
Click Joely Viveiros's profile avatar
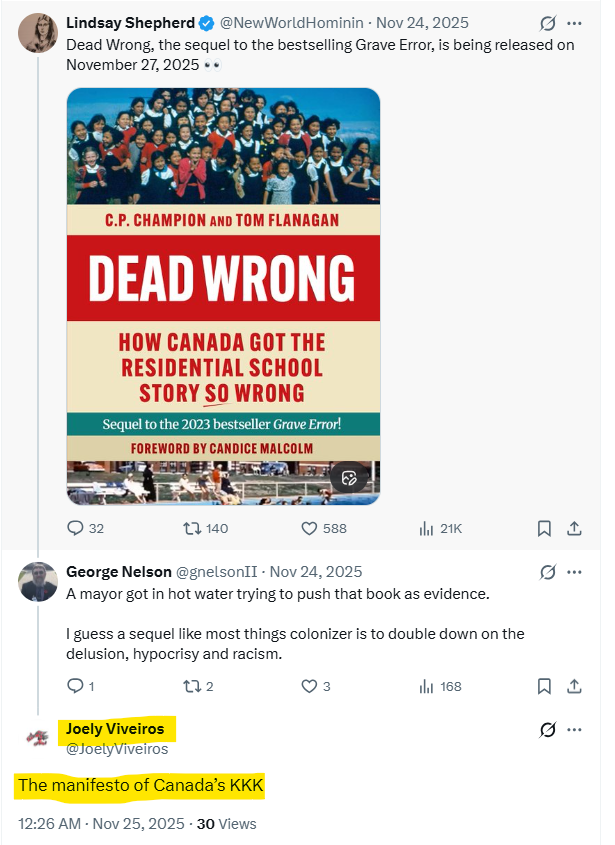point(38,738)
